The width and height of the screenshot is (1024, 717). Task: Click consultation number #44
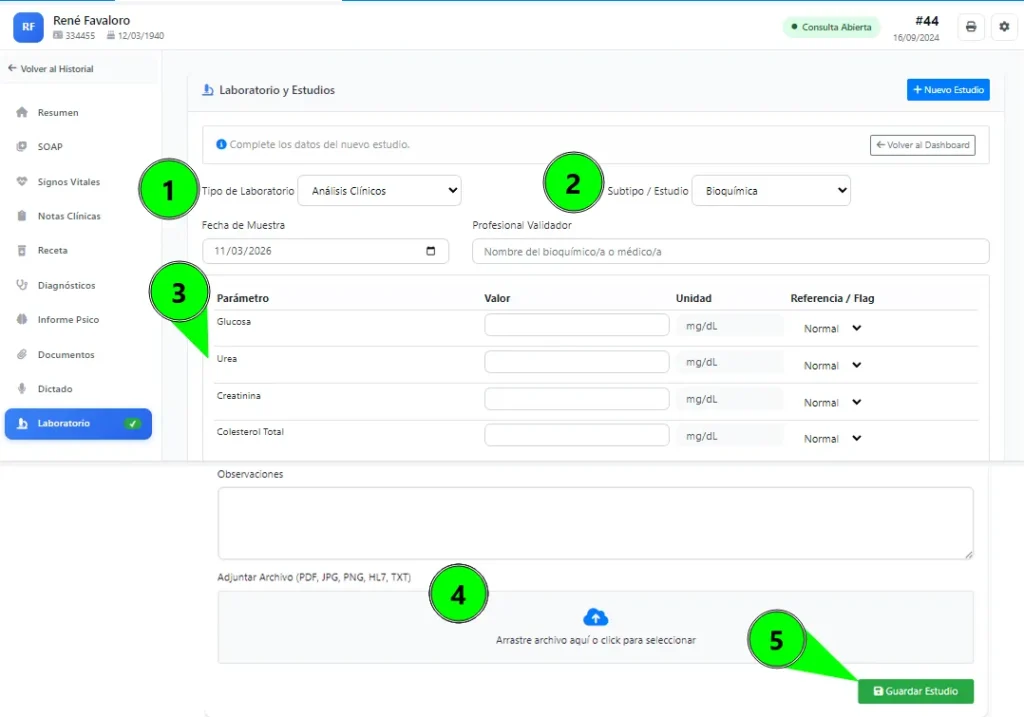927,21
